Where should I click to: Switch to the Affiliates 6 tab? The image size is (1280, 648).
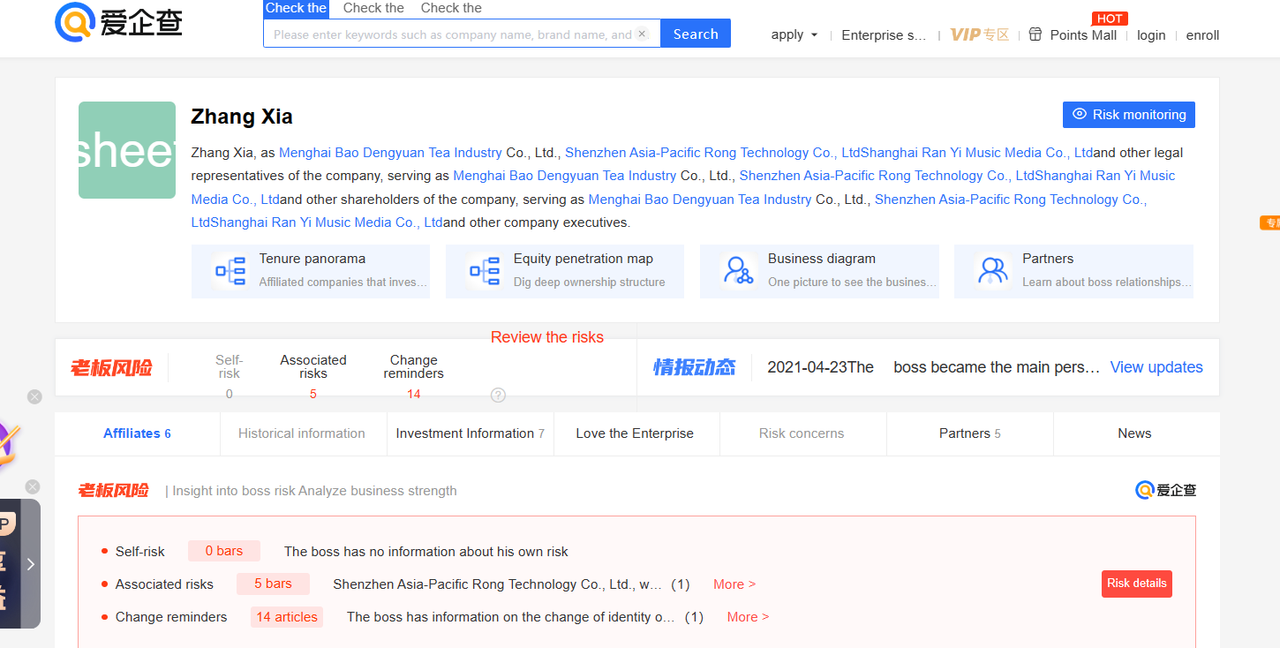click(137, 433)
